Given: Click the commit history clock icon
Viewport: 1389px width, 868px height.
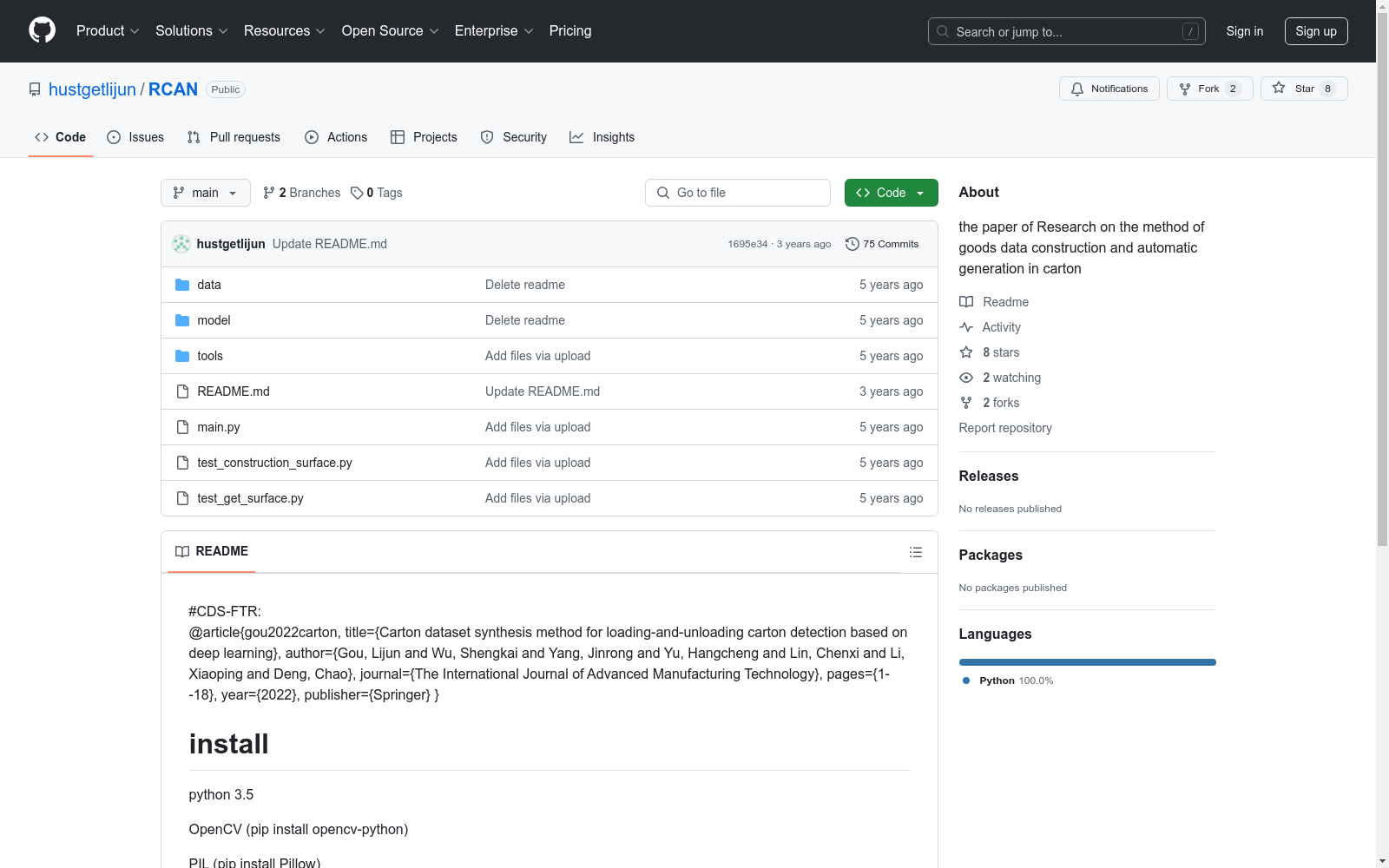Looking at the screenshot, I should [852, 244].
